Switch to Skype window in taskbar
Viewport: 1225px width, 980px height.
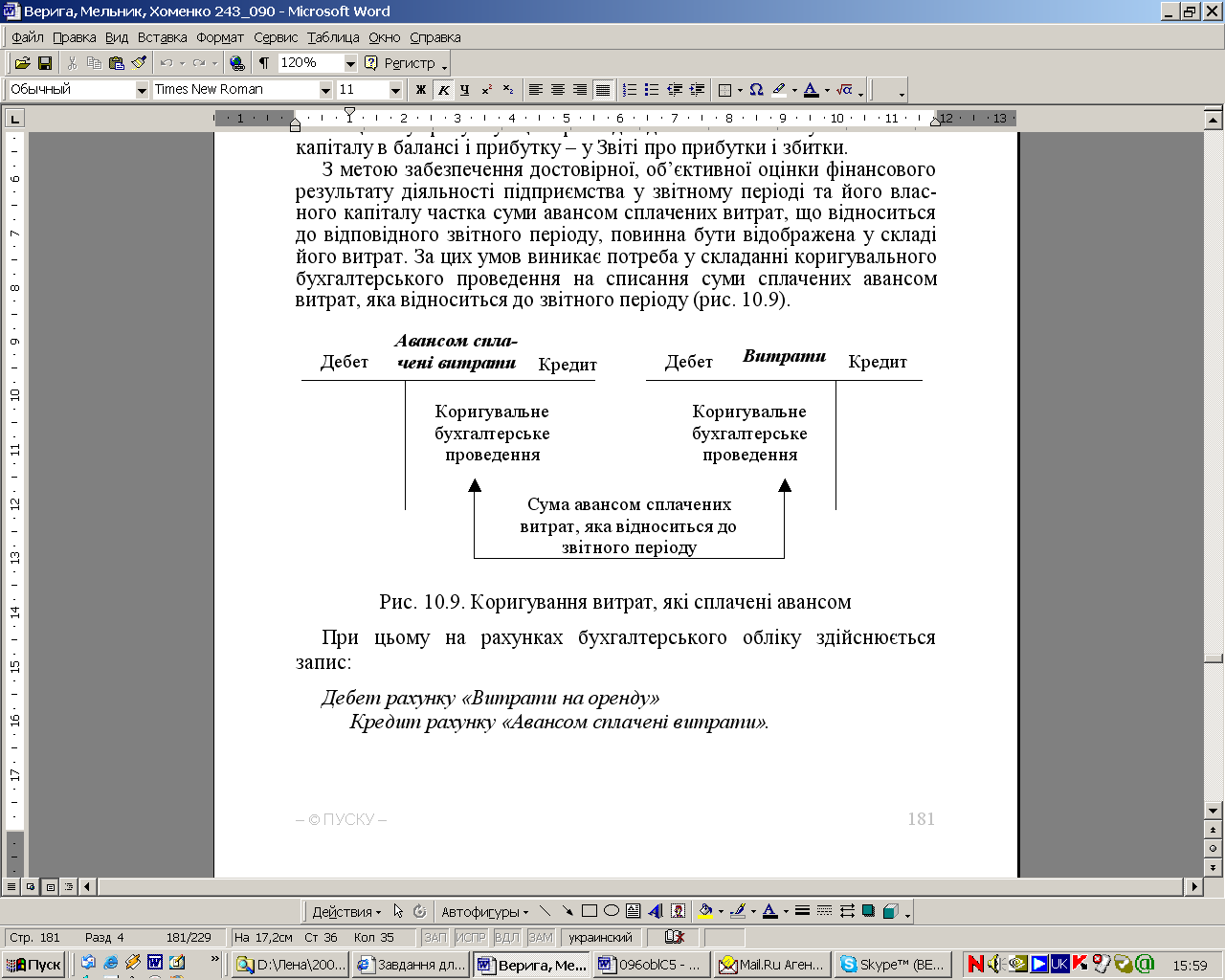tap(893, 964)
